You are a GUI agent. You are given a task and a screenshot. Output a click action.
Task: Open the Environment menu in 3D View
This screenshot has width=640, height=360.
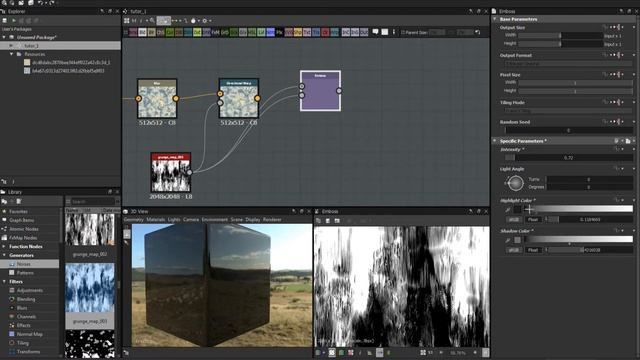pos(215,220)
